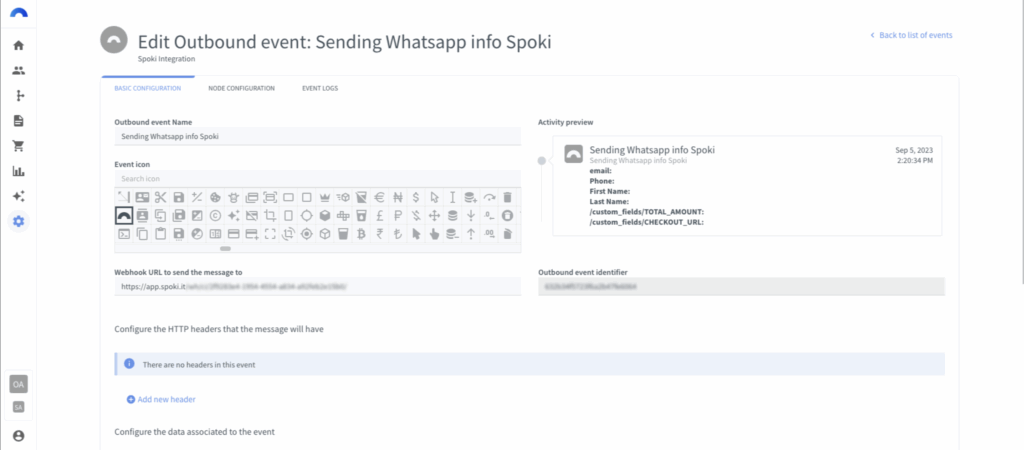Select the Bitcoin symbol event icon
Image resolution: width=1024 pixels, height=450 pixels.
tap(361, 234)
